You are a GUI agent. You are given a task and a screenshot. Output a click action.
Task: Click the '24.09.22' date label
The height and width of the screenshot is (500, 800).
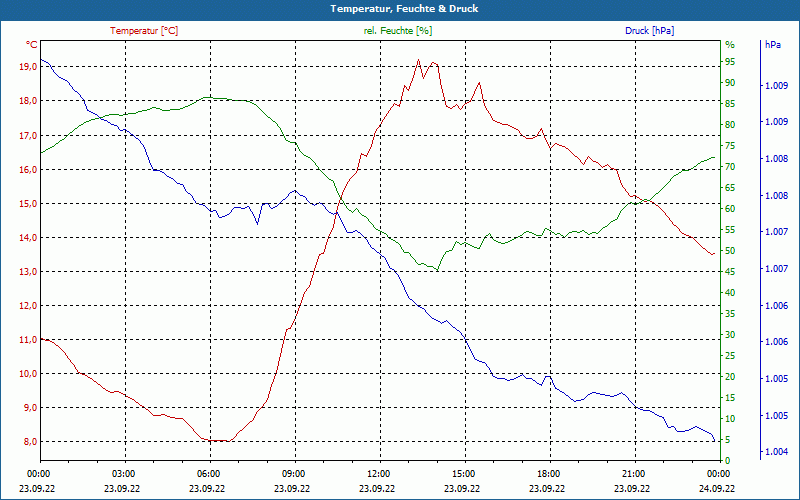tap(717, 489)
